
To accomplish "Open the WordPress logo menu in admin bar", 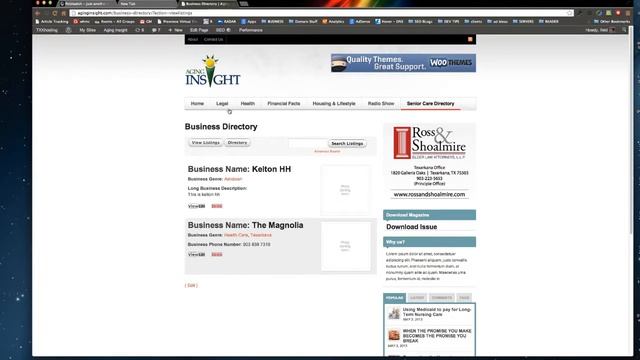I will pos(69,30).
